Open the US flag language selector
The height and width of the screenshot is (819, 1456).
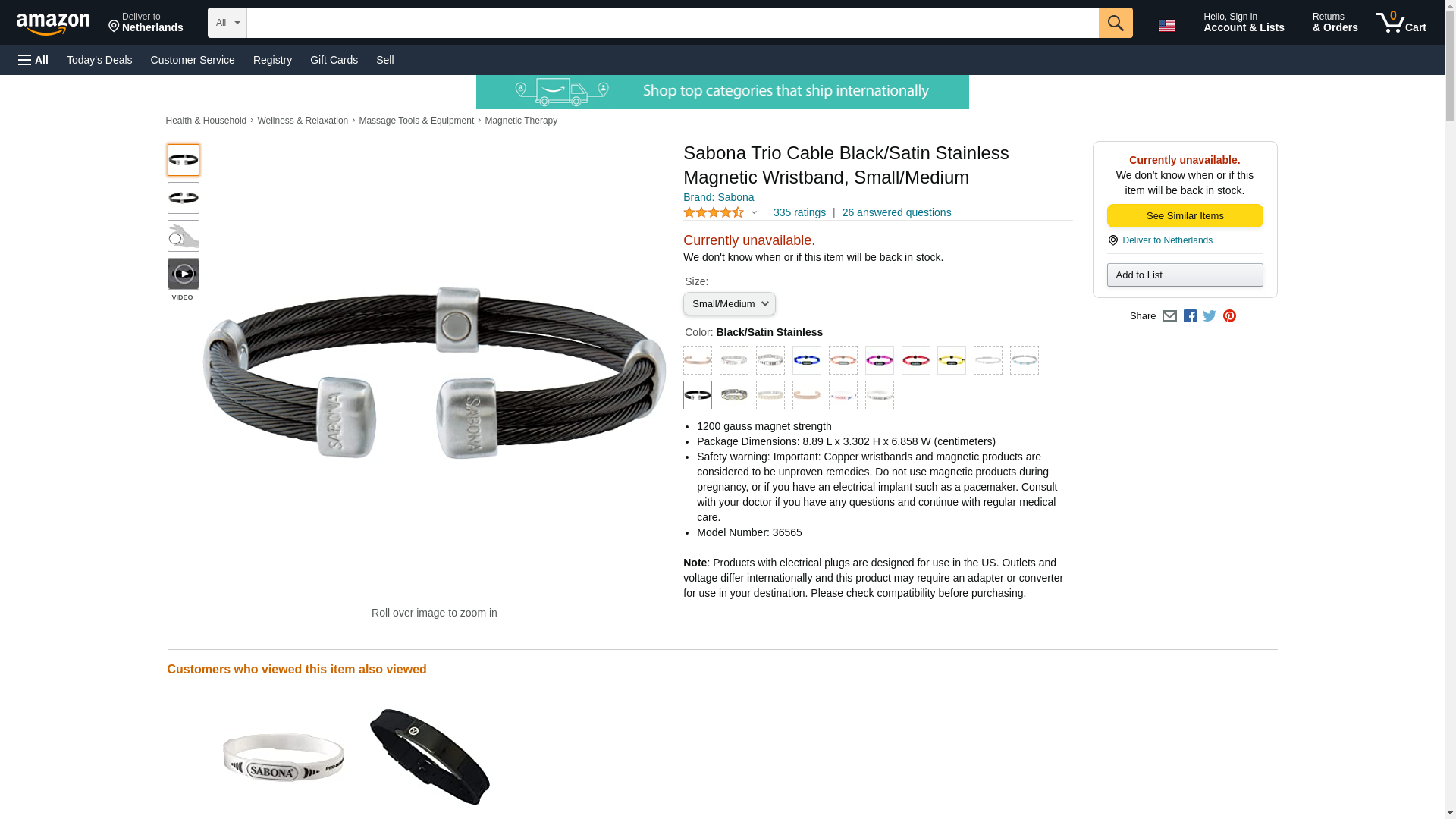pyautogui.click(x=1166, y=26)
